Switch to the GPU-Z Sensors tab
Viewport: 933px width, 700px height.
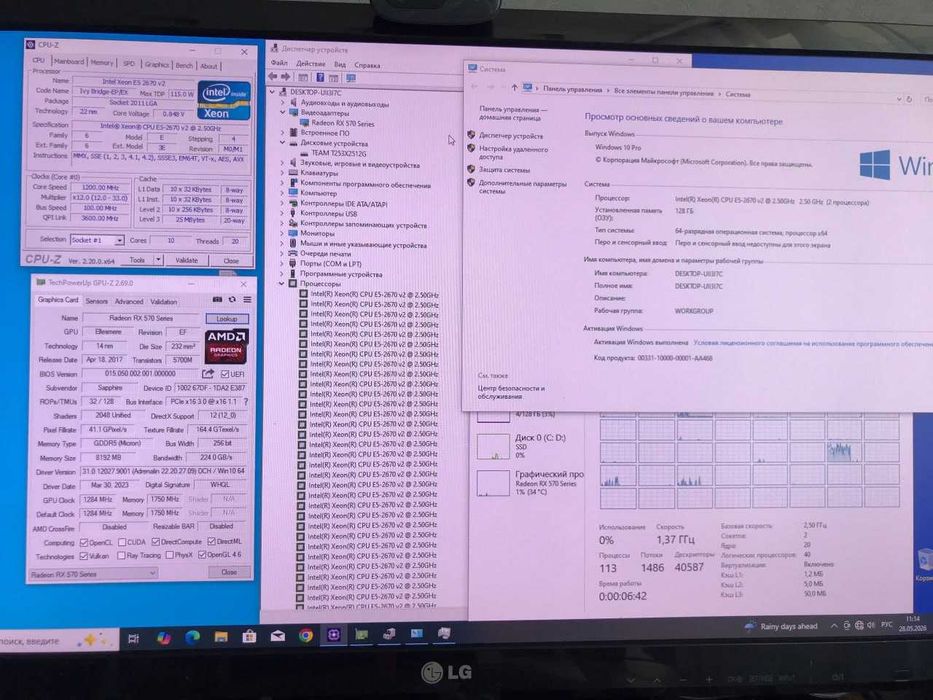point(96,302)
